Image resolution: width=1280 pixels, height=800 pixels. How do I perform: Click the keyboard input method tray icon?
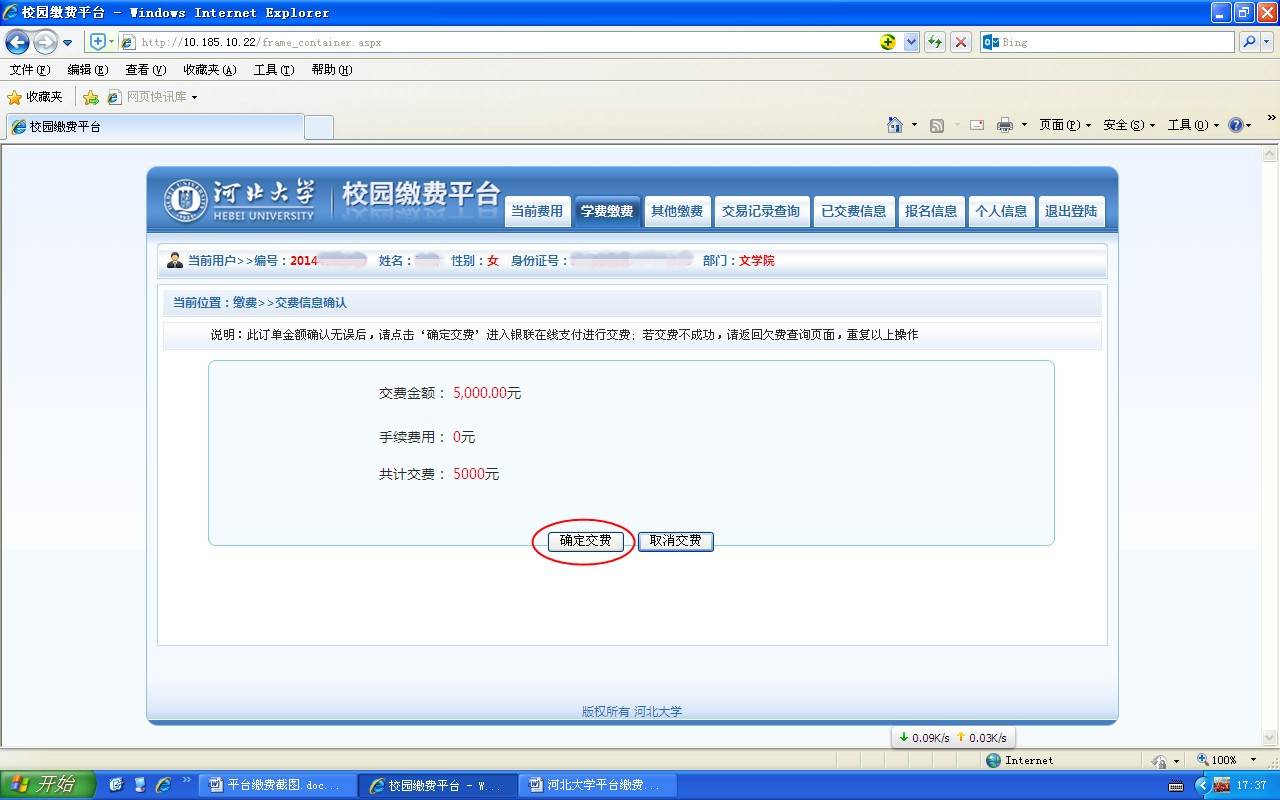1176,786
